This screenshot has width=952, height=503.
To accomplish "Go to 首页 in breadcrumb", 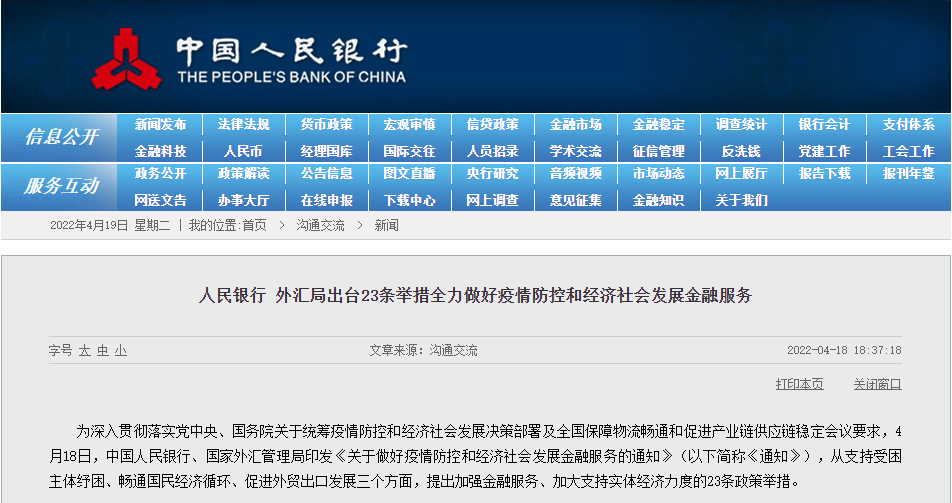I will tap(254, 225).
